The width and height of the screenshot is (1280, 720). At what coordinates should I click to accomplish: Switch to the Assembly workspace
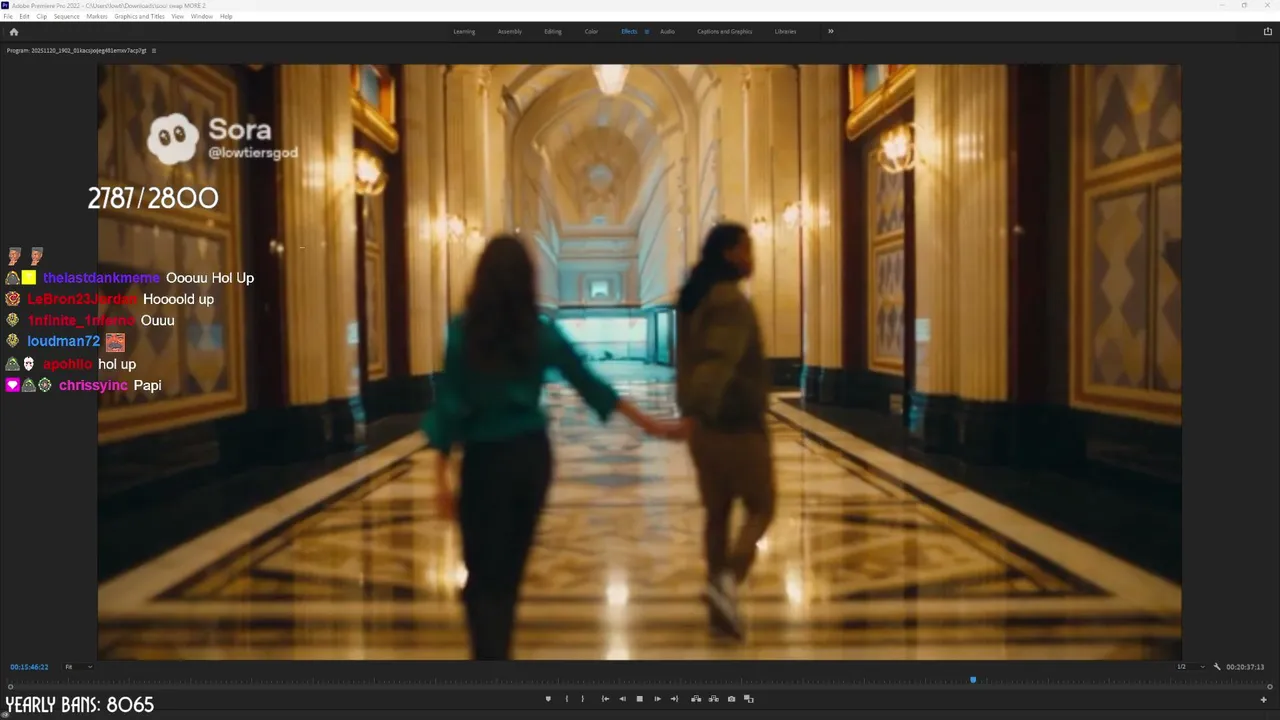point(510,31)
